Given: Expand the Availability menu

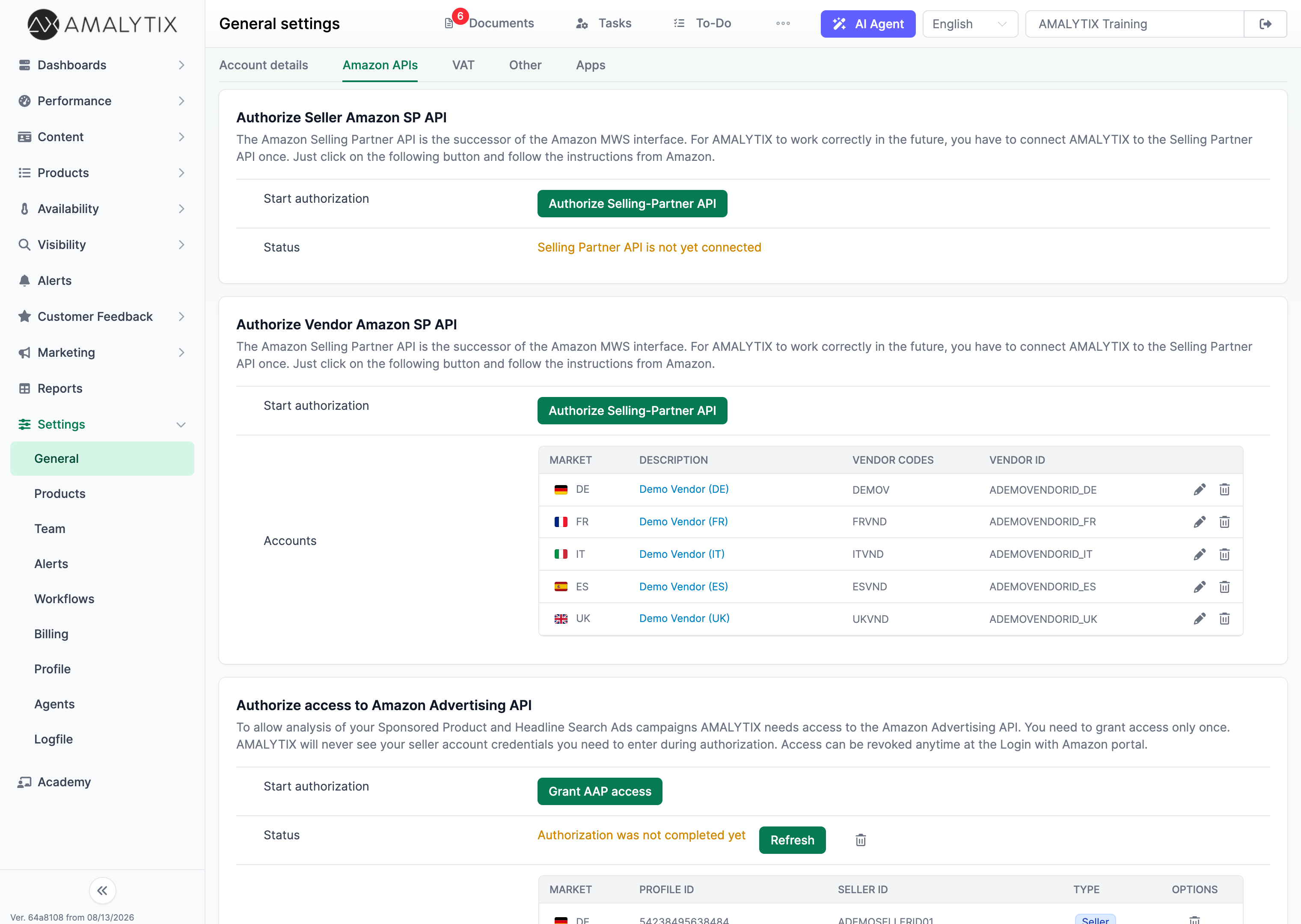Looking at the screenshot, I should [x=102, y=208].
